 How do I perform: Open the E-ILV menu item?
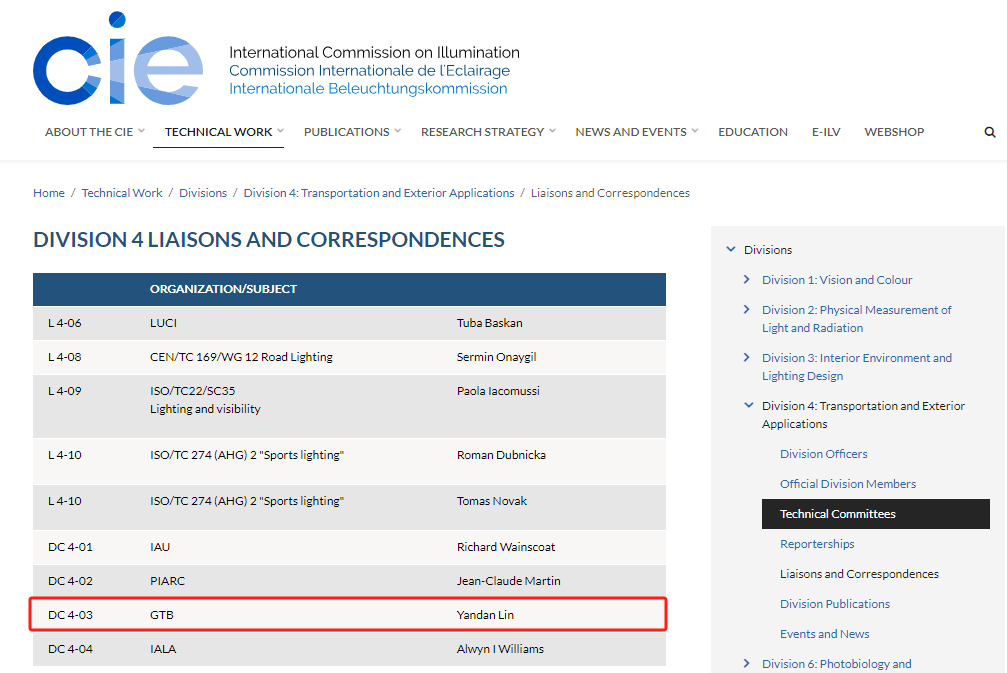point(826,132)
